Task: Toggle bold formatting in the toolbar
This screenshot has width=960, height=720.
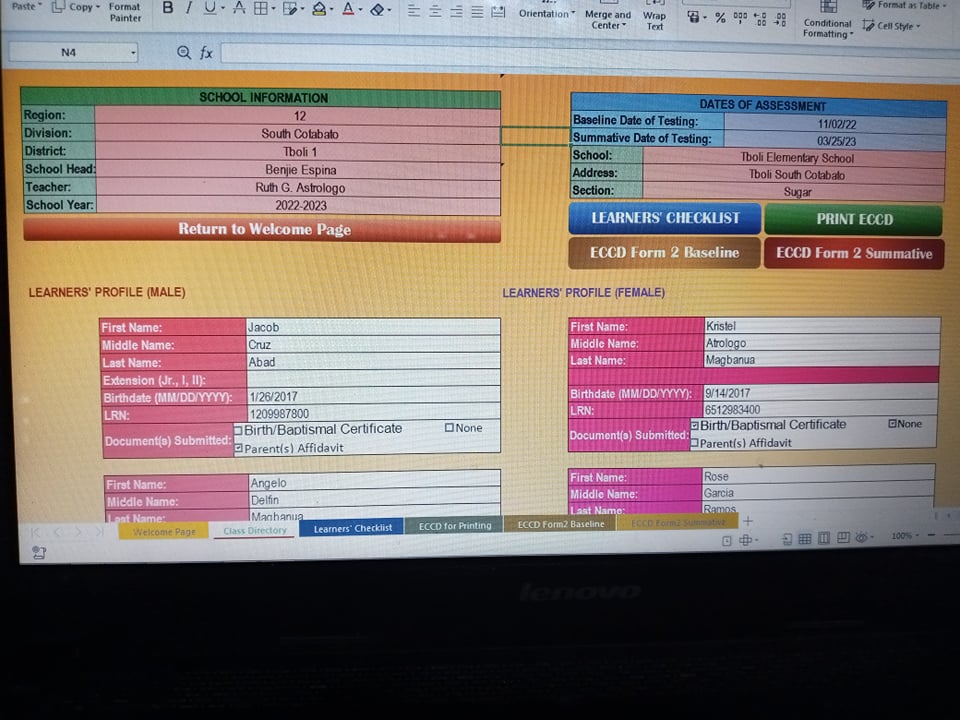Action: 168,8
